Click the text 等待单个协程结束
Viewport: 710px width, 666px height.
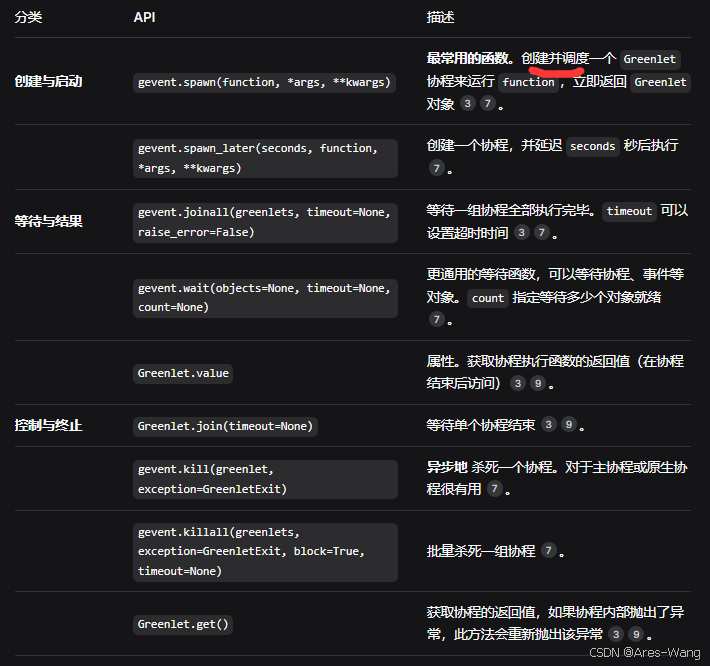click(481, 425)
